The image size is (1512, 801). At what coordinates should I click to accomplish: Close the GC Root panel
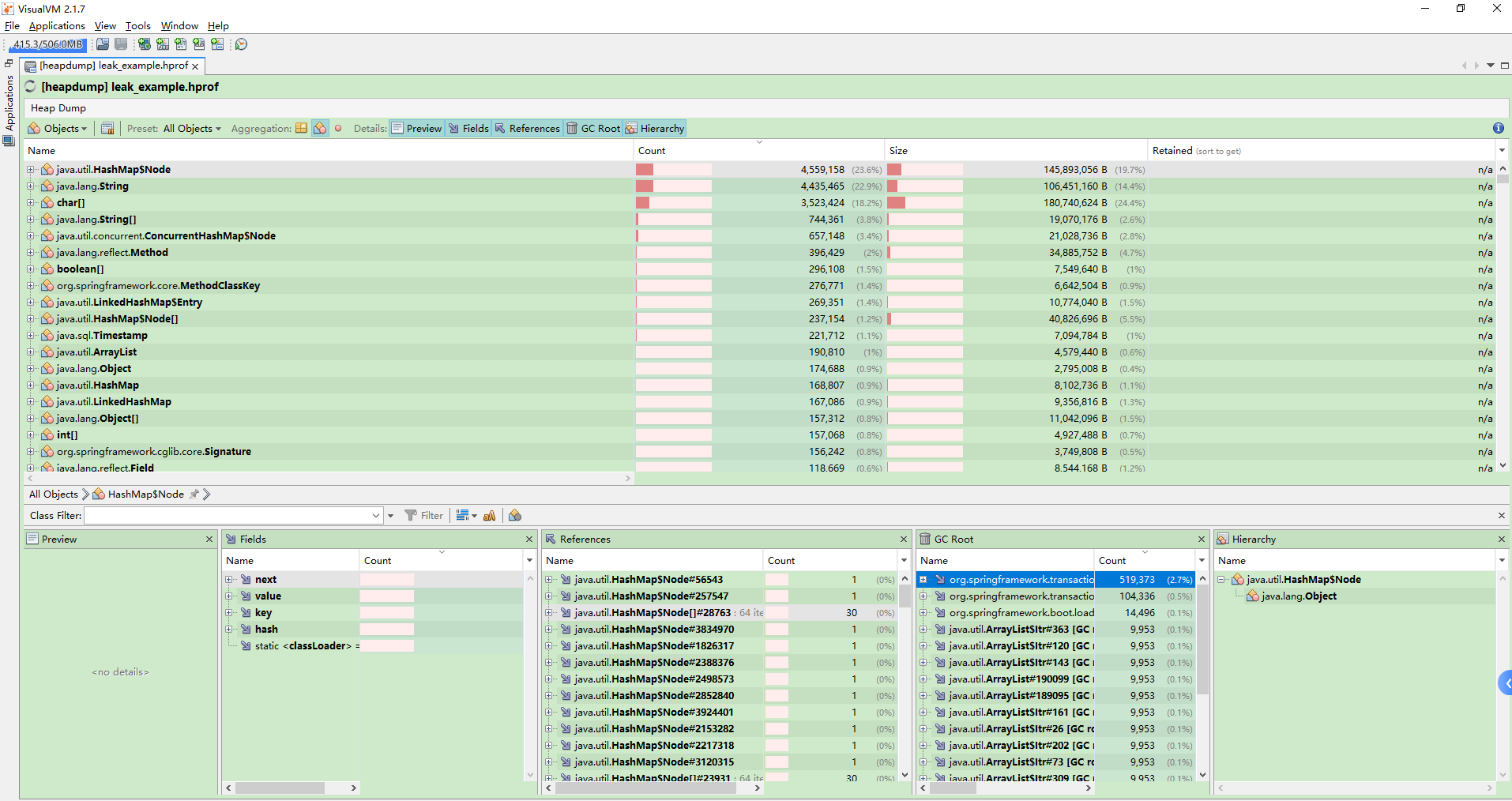(1202, 539)
